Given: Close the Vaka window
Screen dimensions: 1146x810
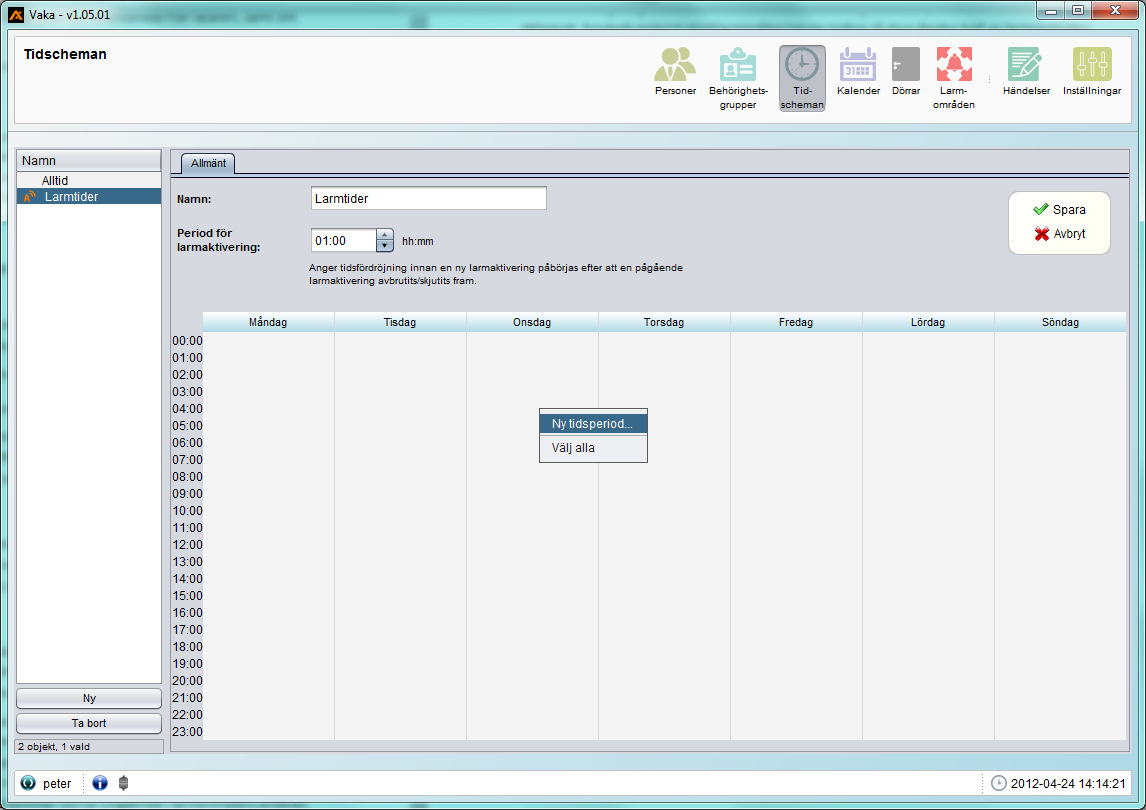Looking at the screenshot, I should click(x=1115, y=10).
